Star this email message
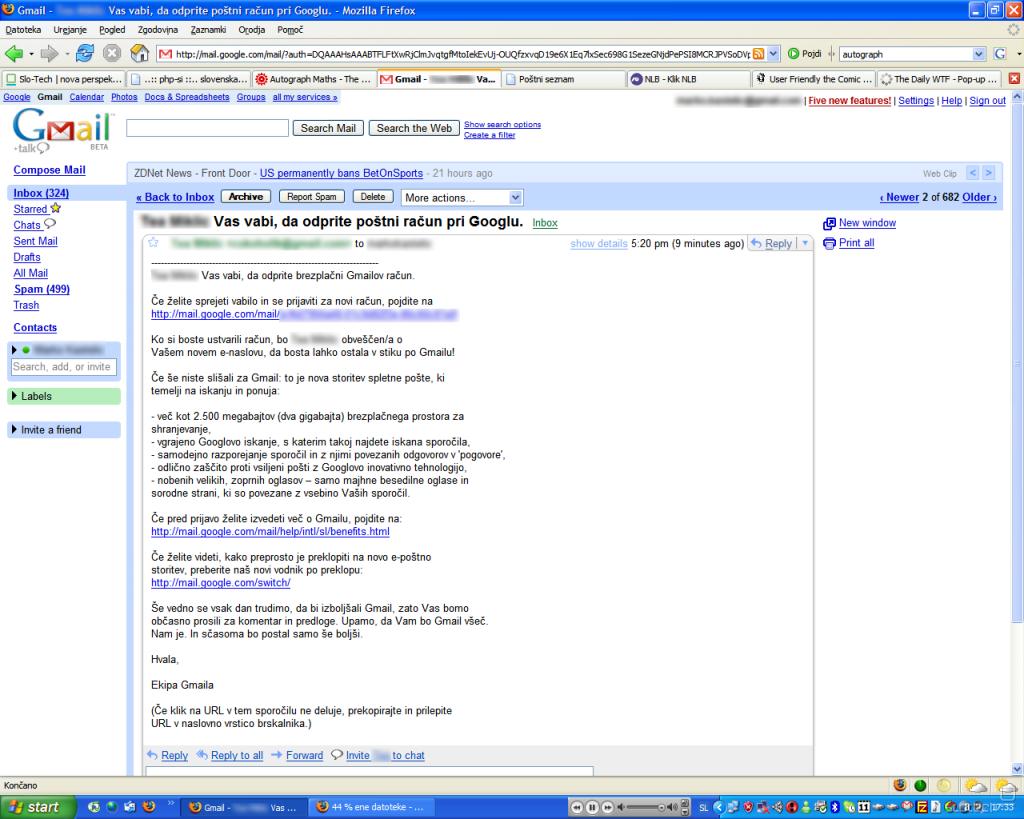1024x819 pixels. [153, 243]
